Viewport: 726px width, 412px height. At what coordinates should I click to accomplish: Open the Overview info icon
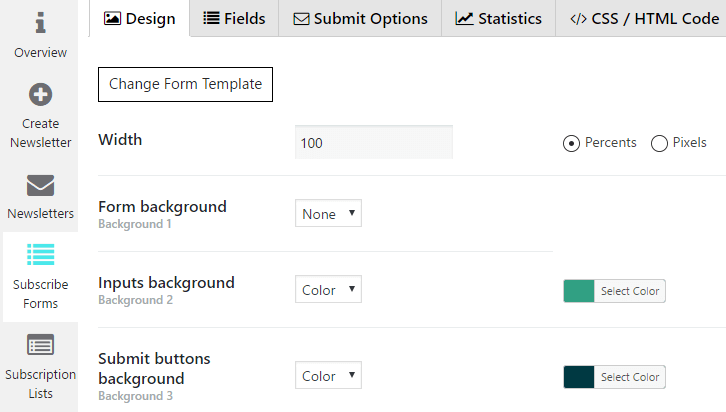click(41, 23)
